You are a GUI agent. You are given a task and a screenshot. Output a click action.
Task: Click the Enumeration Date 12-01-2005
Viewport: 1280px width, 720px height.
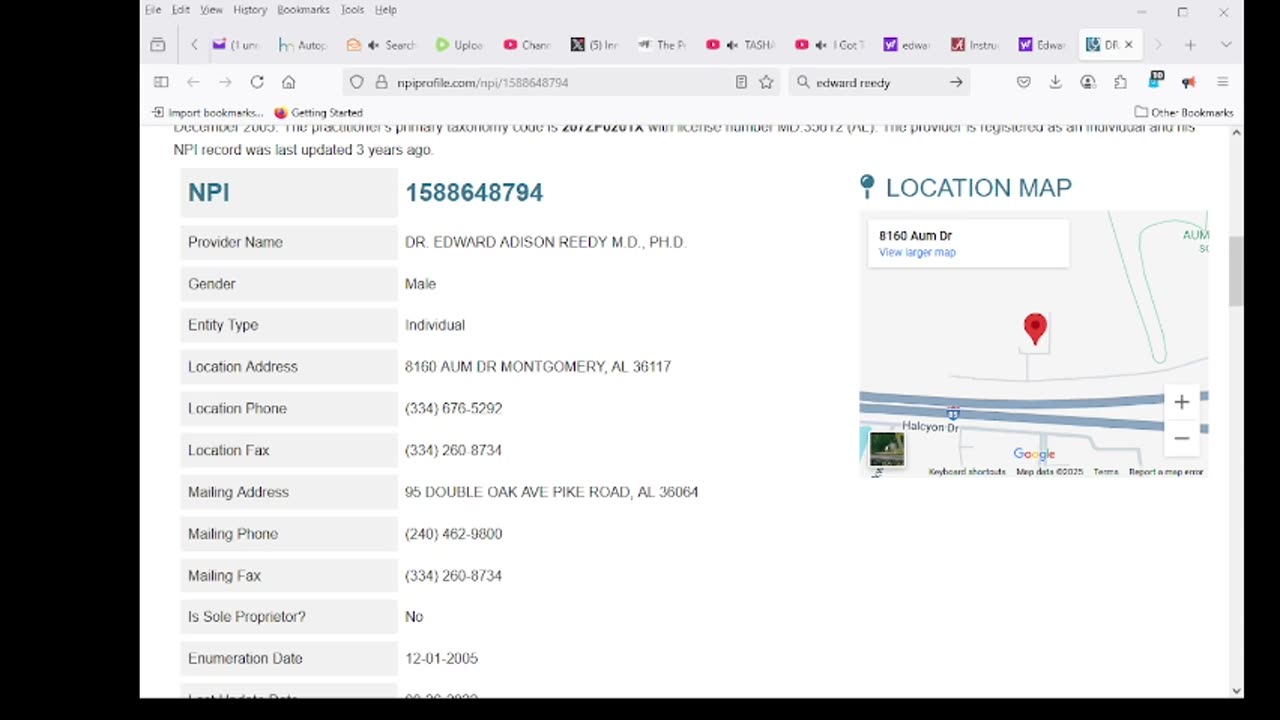pyautogui.click(x=441, y=658)
